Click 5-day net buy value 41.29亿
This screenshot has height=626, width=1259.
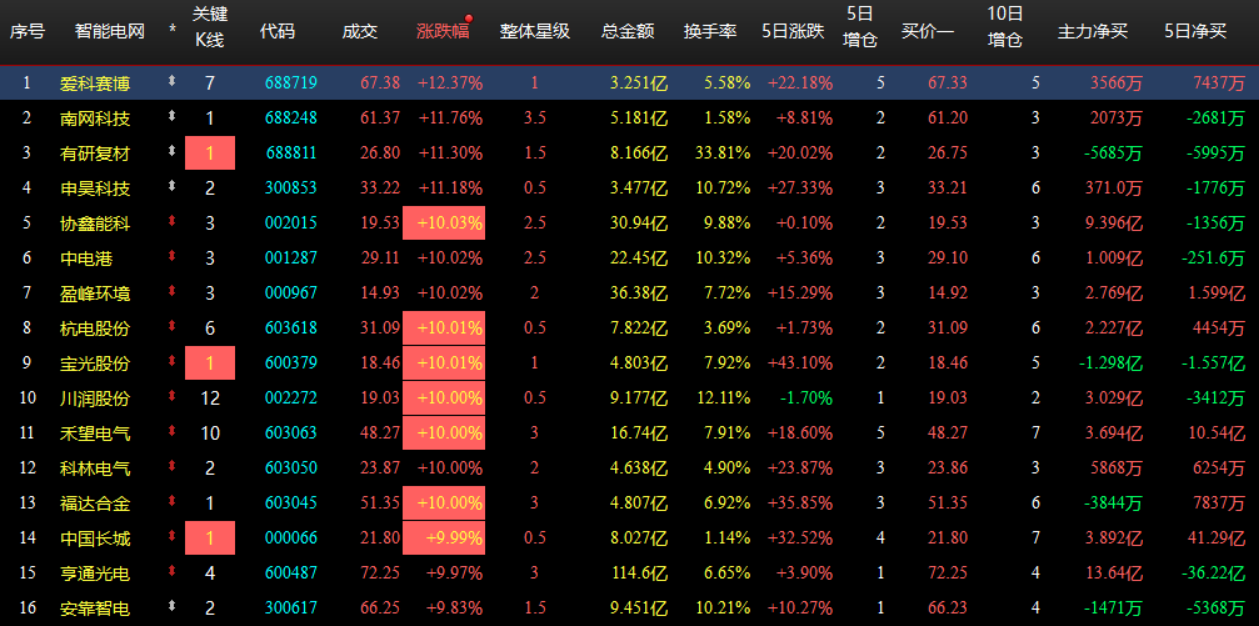tap(1216, 538)
